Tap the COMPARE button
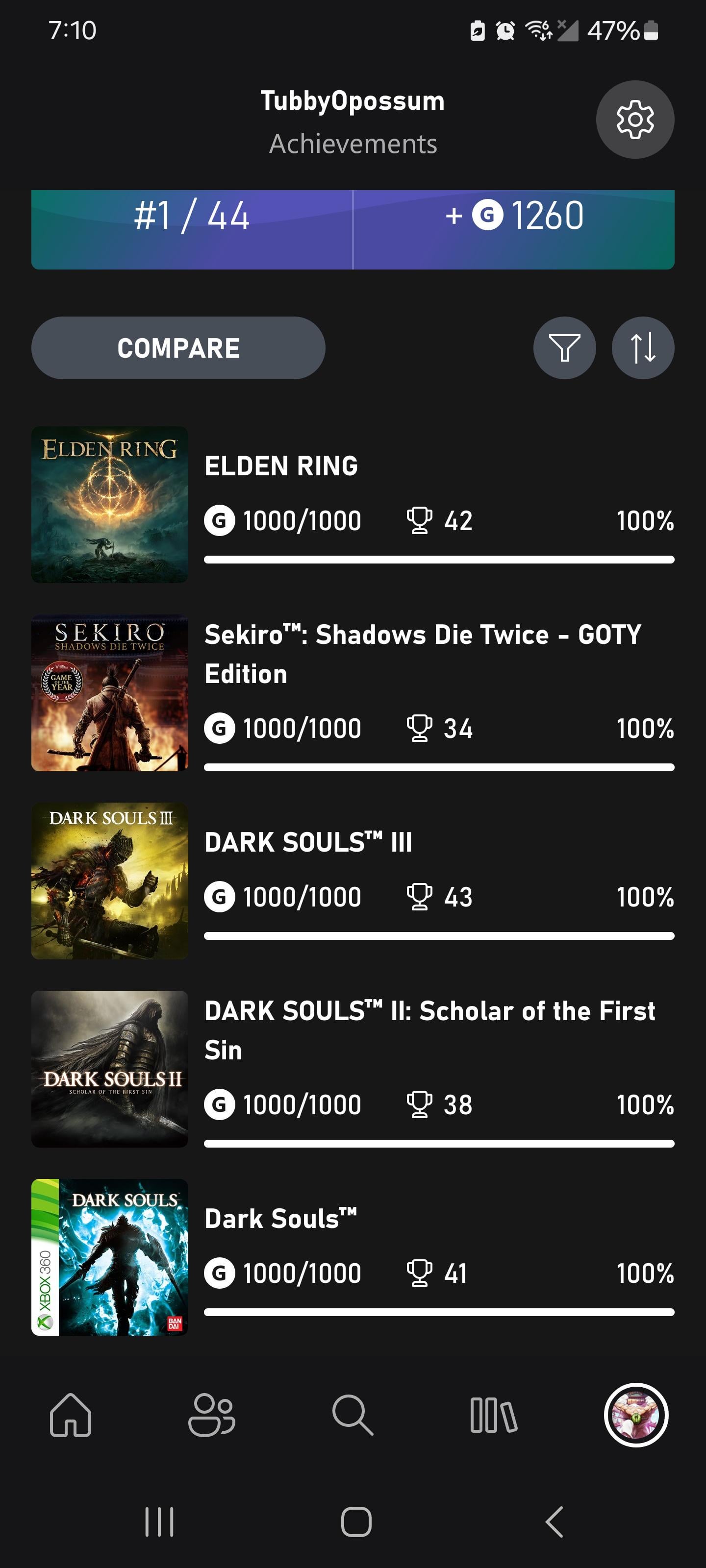Viewport: 706px width, 1568px height. click(178, 347)
